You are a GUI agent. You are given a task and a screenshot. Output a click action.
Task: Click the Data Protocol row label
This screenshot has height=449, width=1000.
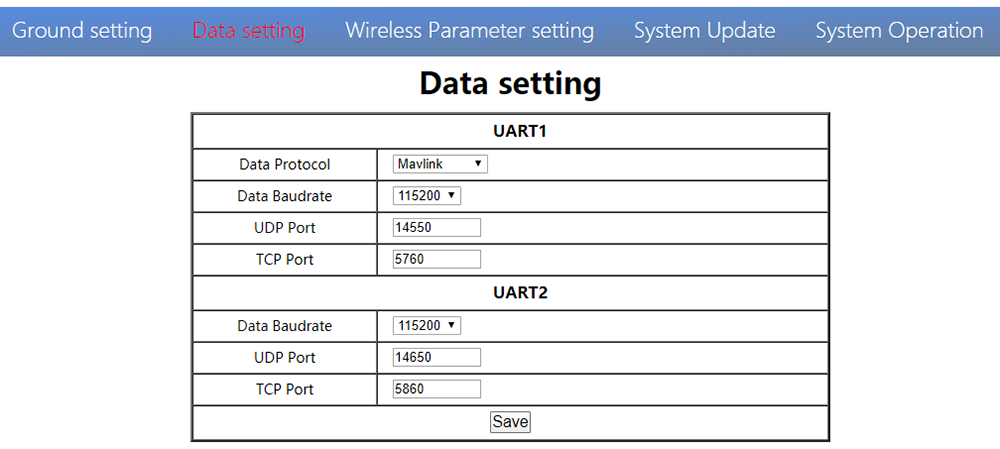pyautogui.click(x=284, y=164)
